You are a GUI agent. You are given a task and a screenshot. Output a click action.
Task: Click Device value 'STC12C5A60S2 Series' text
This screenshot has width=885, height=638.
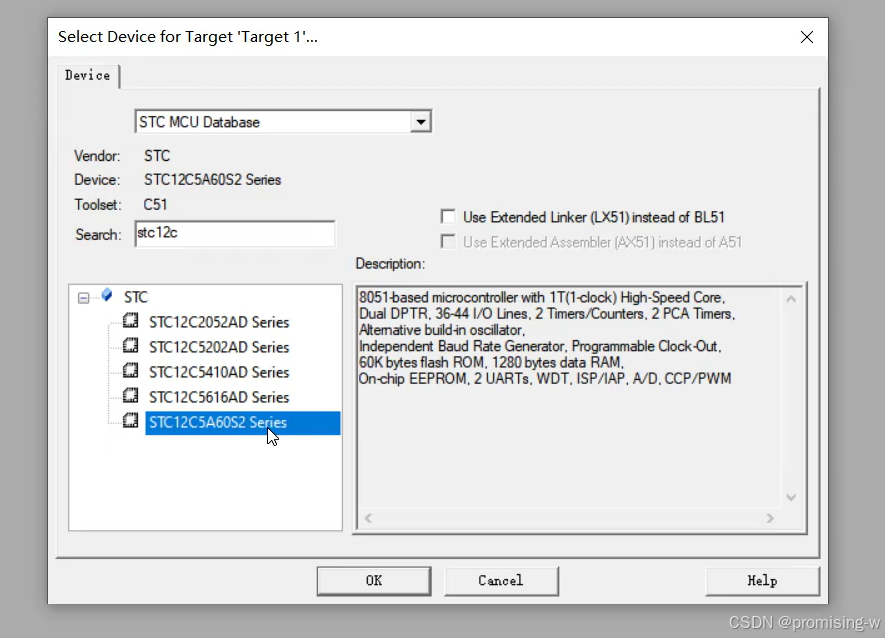(x=212, y=180)
